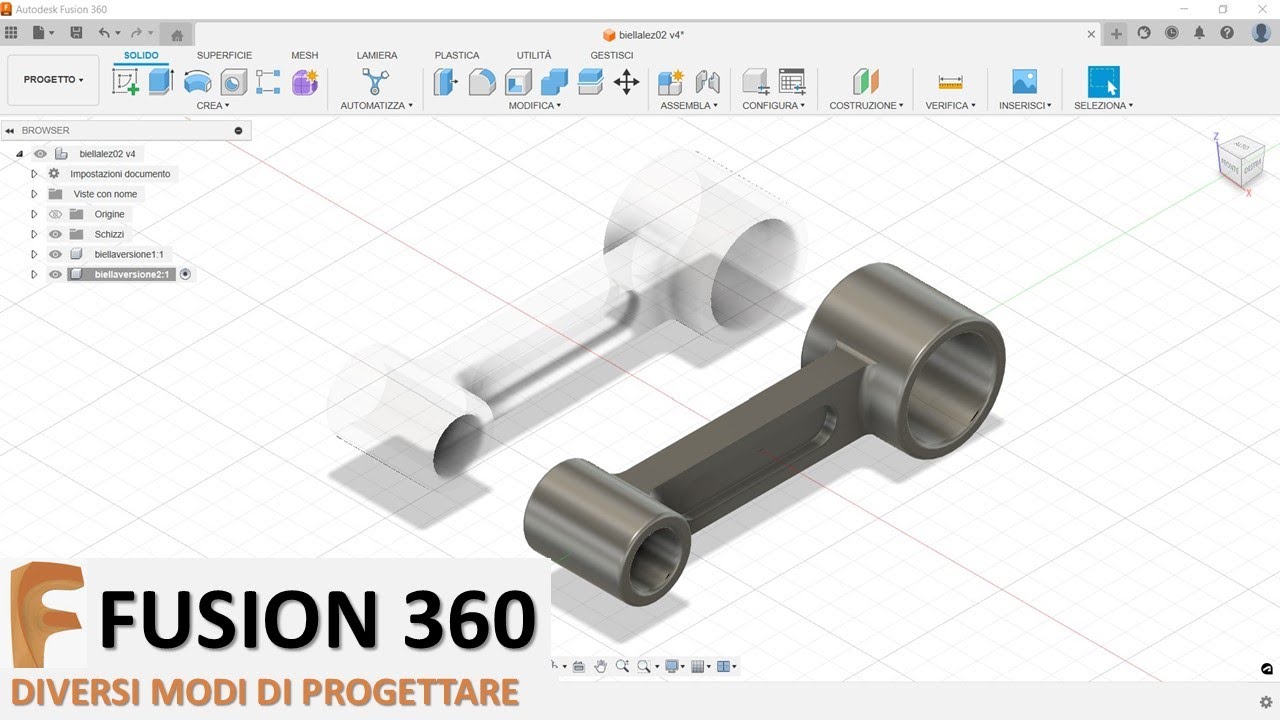Open the AUTOMATIZZA dropdown menu

376,105
